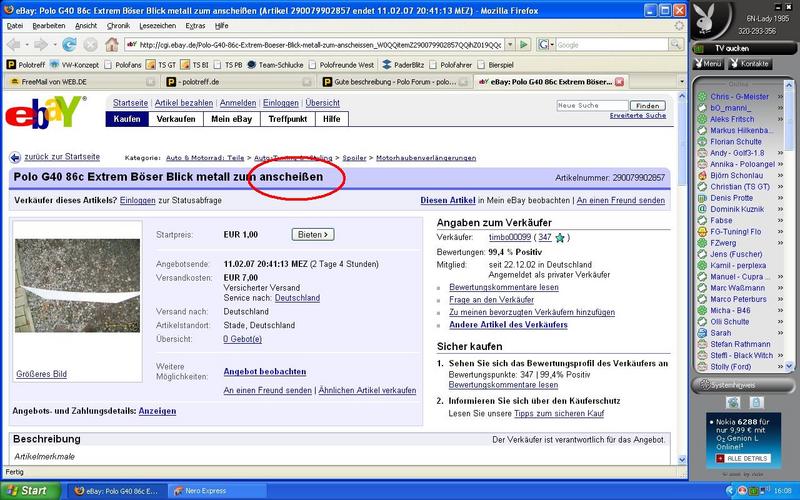Click the eBay logo
800x500 pixels.
[45, 112]
